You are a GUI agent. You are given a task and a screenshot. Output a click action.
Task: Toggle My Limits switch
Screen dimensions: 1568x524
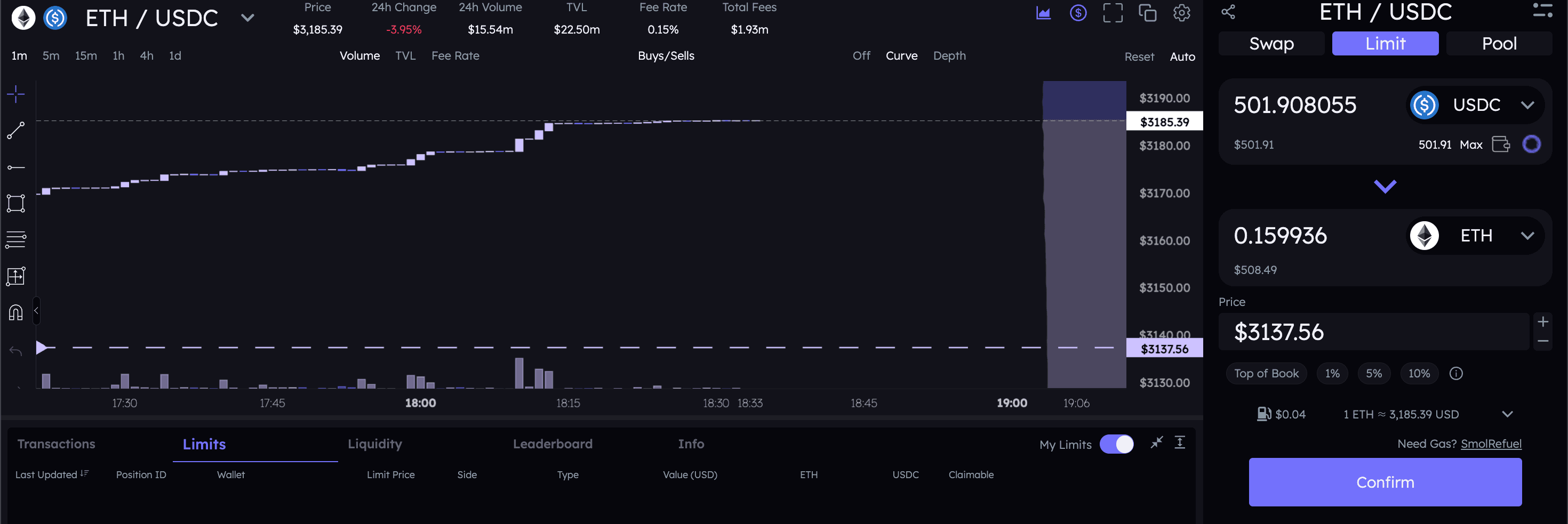coord(1116,444)
